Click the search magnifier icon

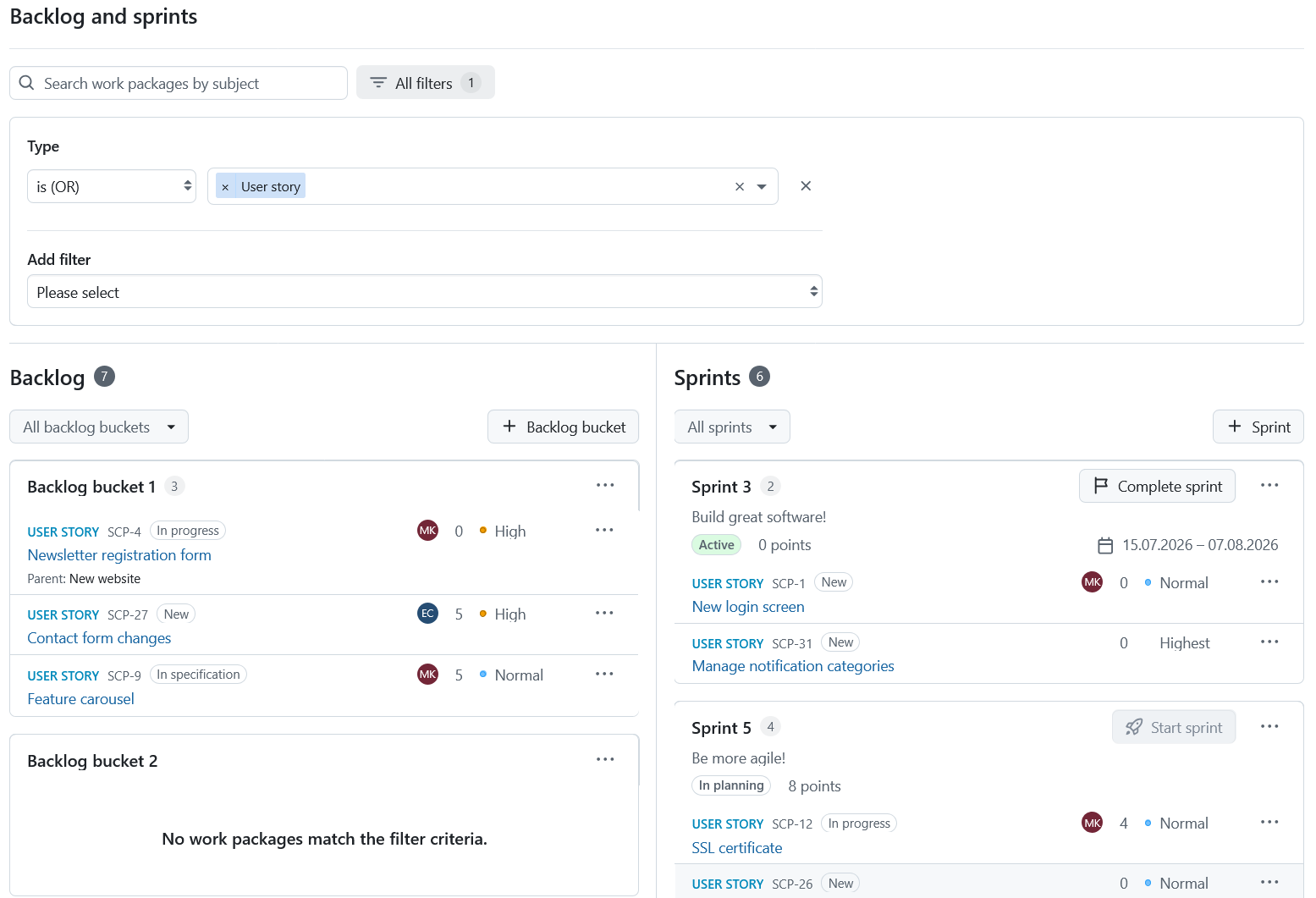click(26, 83)
